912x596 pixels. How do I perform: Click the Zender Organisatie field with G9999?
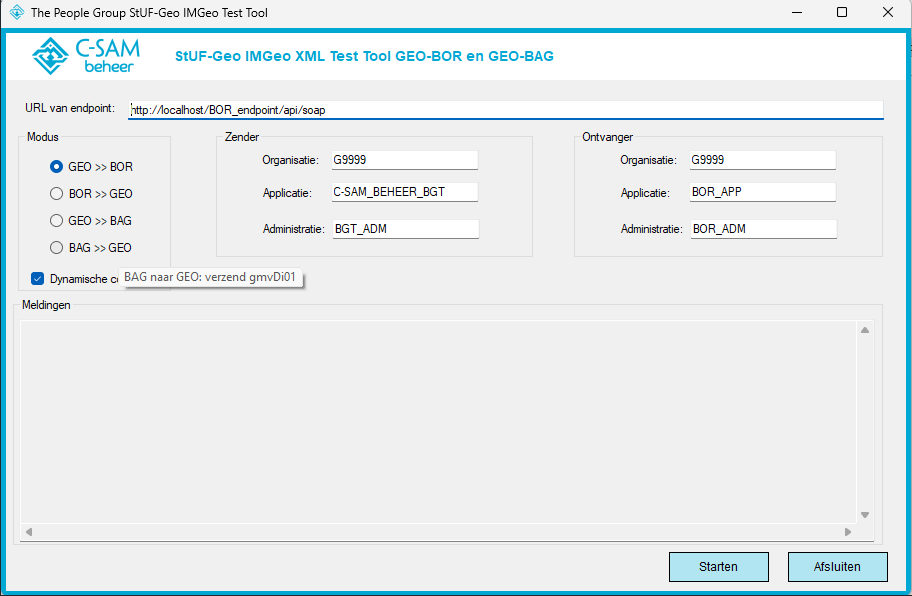pyautogui.click(x=405, y=160)
